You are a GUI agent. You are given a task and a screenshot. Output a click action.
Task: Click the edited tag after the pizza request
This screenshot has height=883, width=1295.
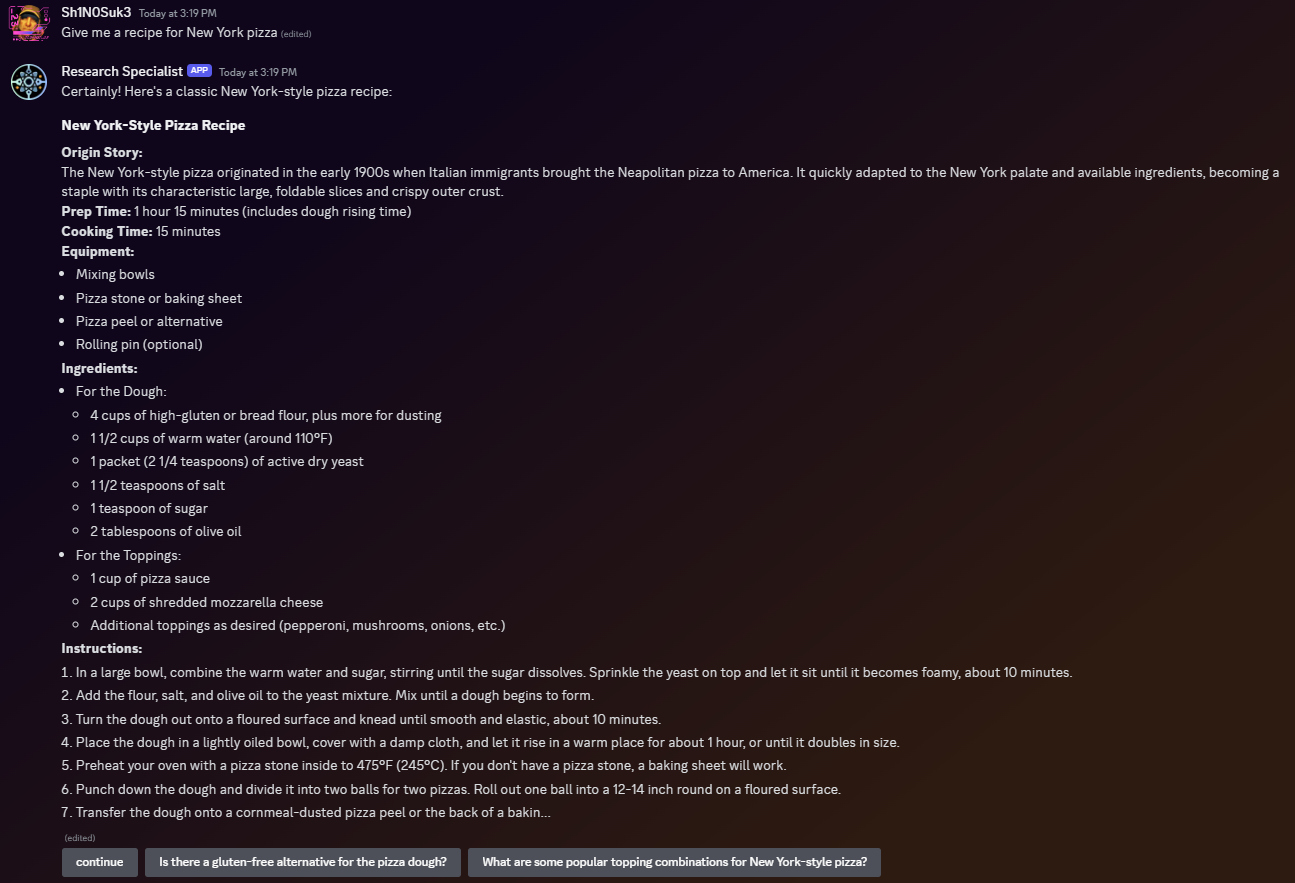point(296,34)
